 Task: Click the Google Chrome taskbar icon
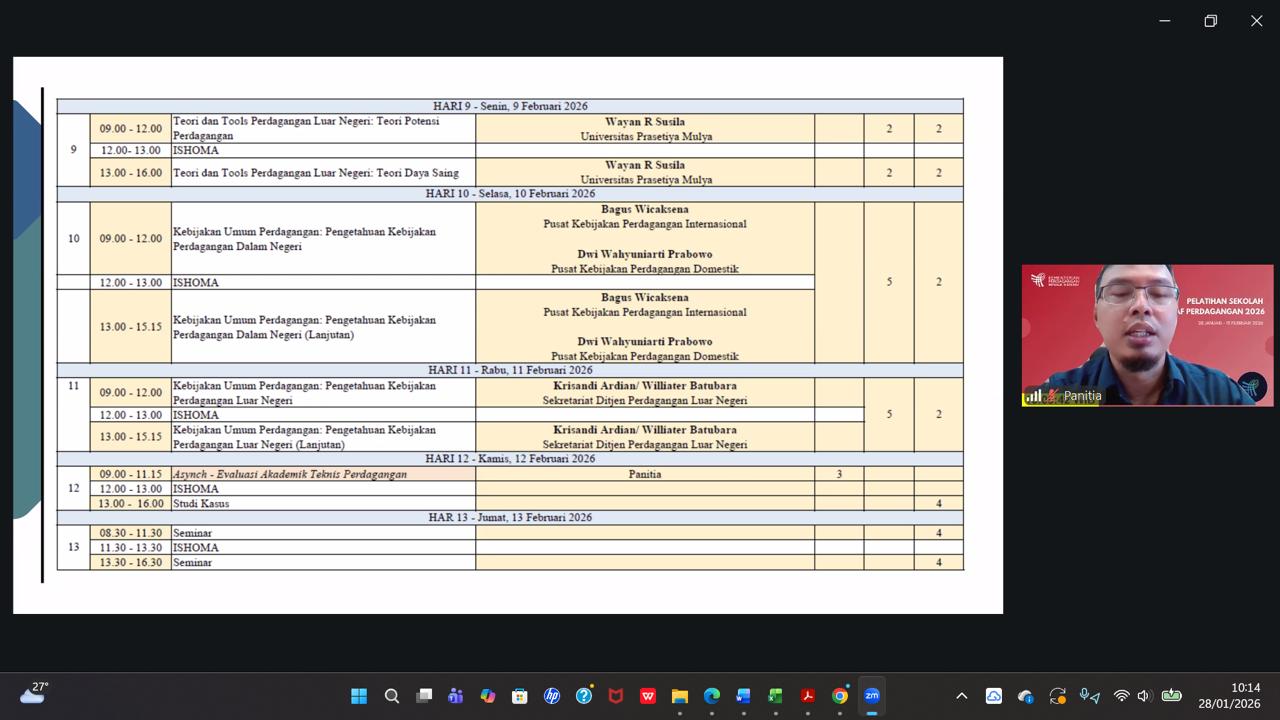[x=840, y=696]
